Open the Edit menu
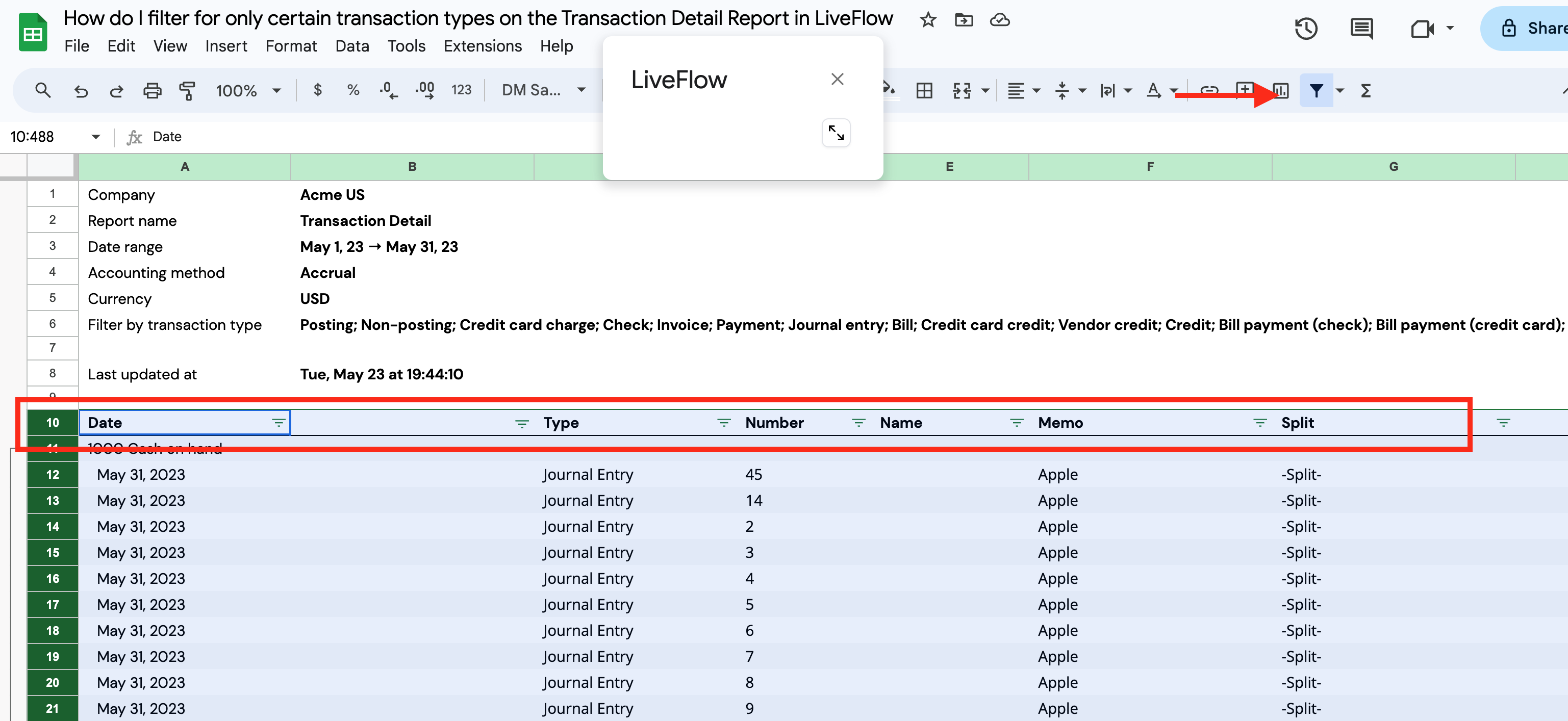1568x721 pixels. pos(121,46)
